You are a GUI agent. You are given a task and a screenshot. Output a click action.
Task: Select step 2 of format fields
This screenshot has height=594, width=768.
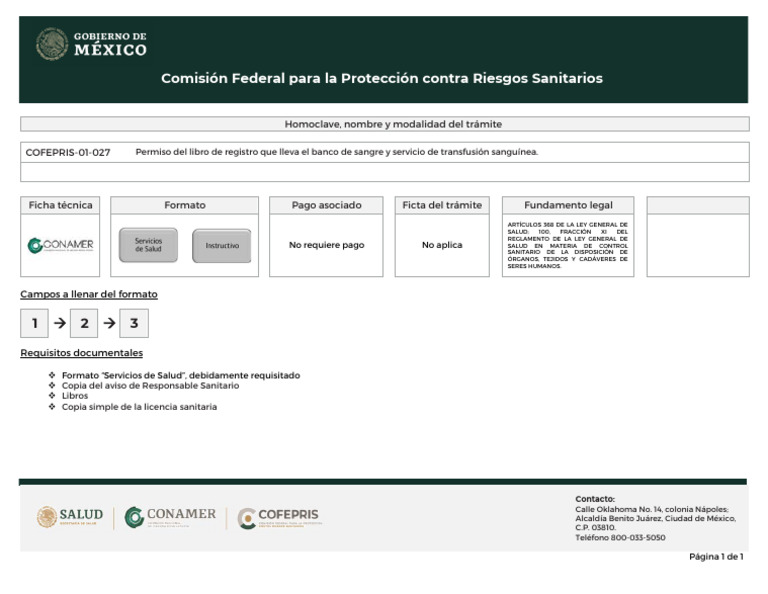click(84, 323)
